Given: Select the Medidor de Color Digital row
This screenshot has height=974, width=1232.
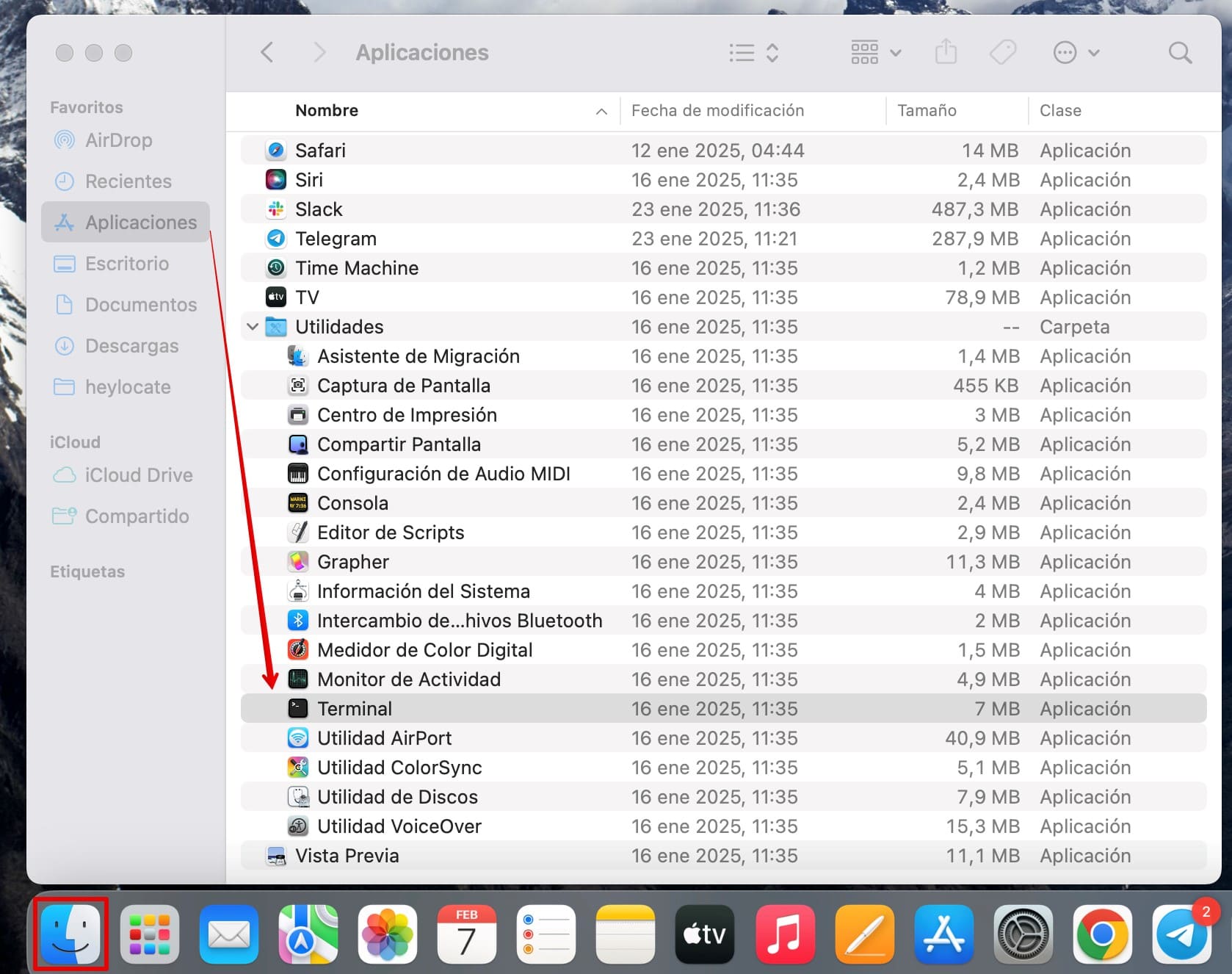Looking at the screenshot, I should 723,650.
